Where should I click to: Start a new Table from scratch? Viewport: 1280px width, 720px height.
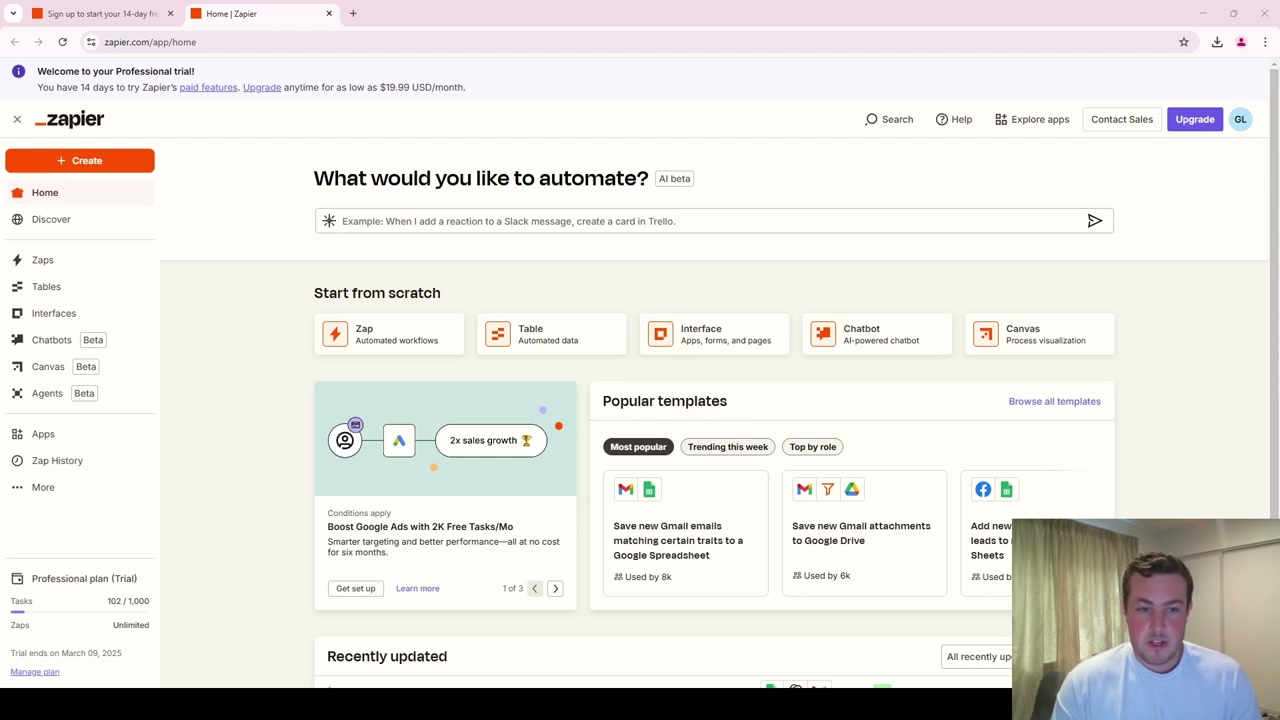(551, 334)
